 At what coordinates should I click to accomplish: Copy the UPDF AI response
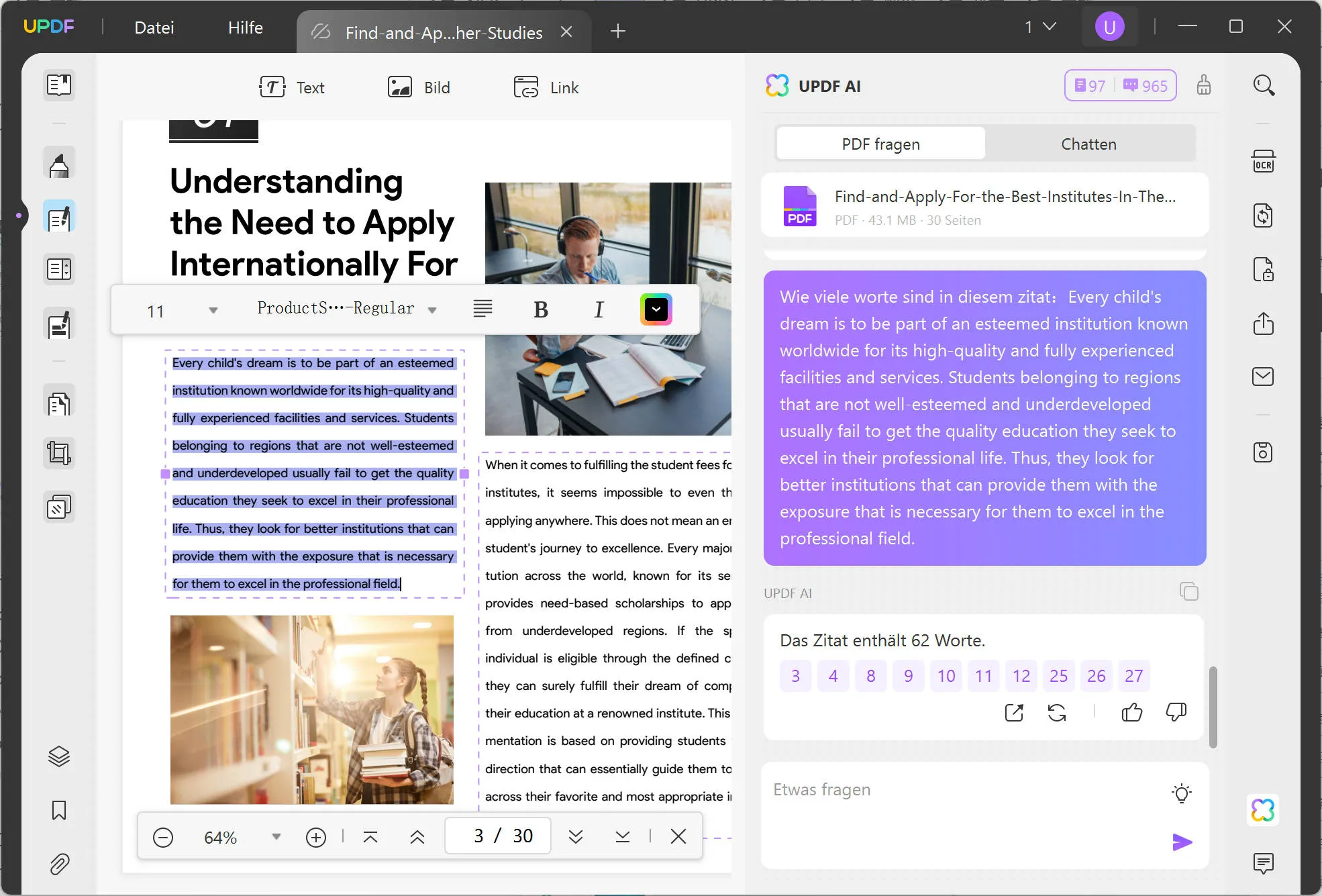[x=1188, y=592]
